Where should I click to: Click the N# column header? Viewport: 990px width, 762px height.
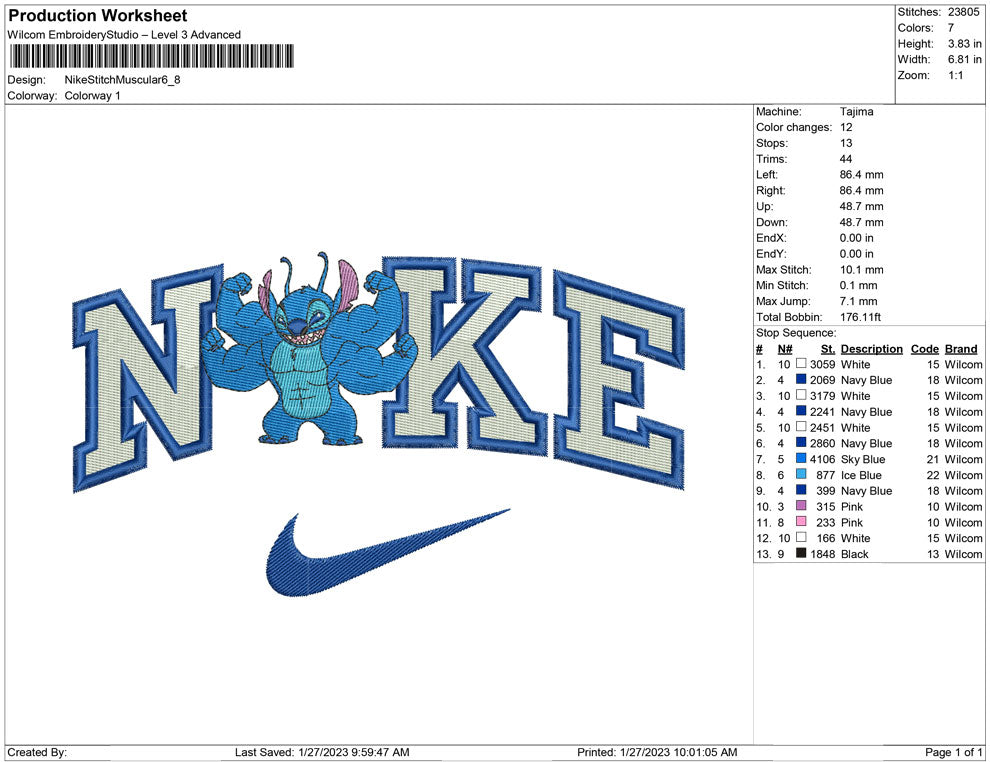(x=785, y=348)
